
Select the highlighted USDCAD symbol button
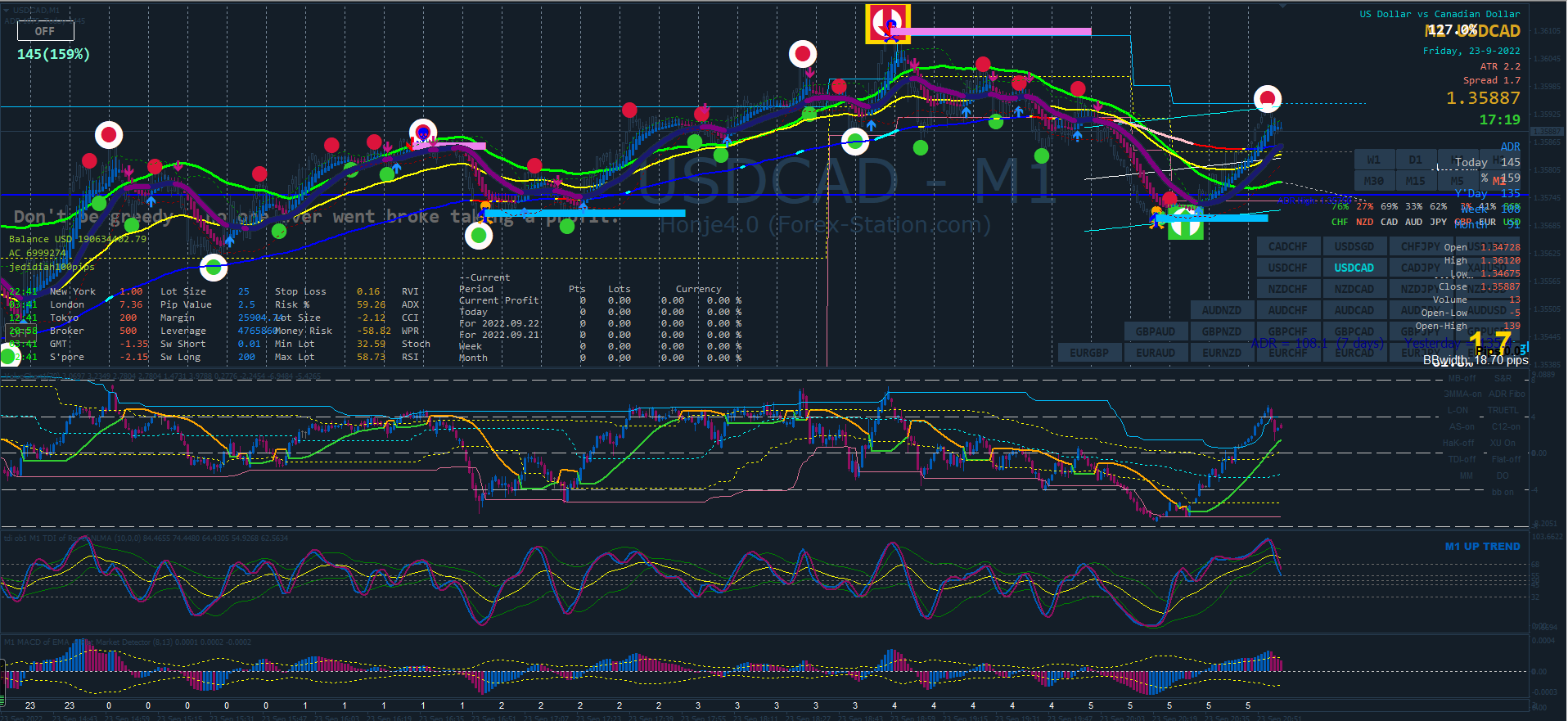point(1354,268)
